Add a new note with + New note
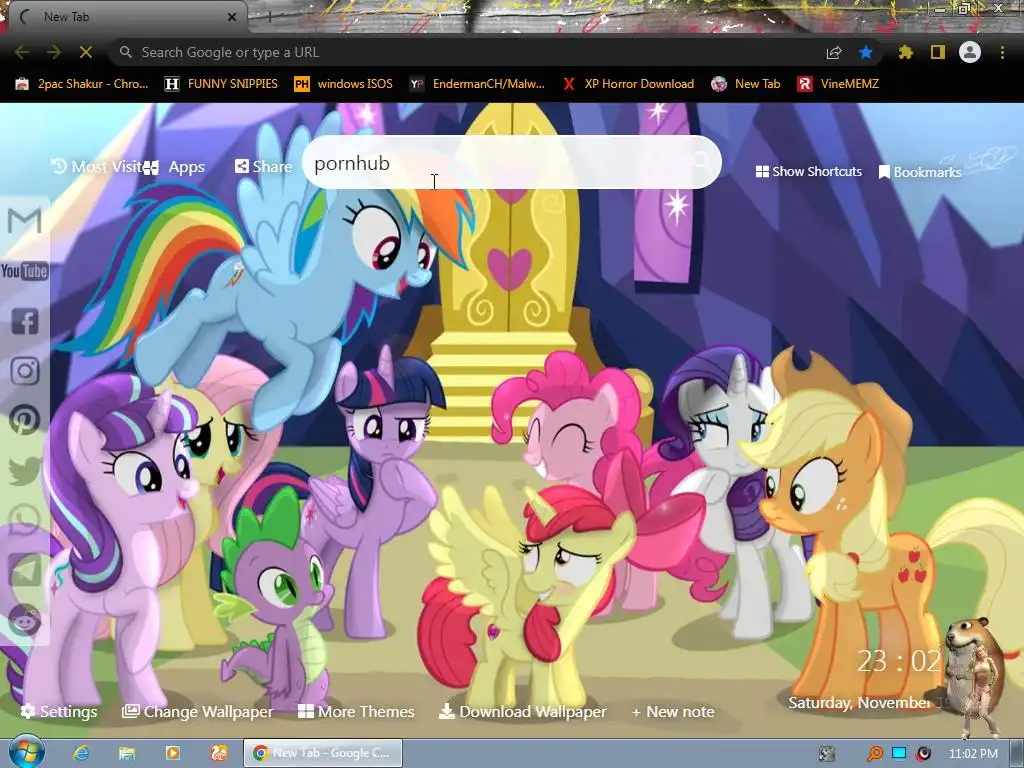The height and width of the screenshot is (768, 1024). 673,711
